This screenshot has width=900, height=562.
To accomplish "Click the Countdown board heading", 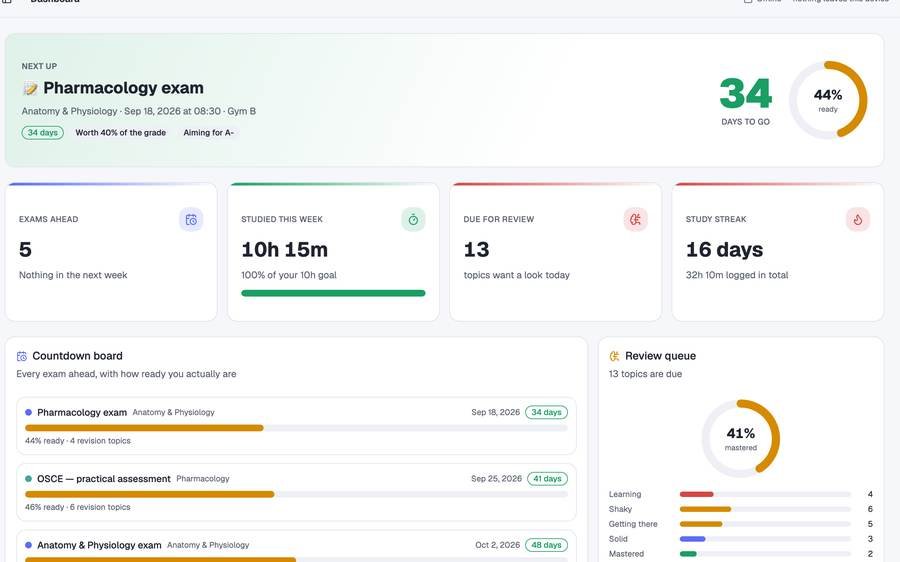I will click(77, 356).
